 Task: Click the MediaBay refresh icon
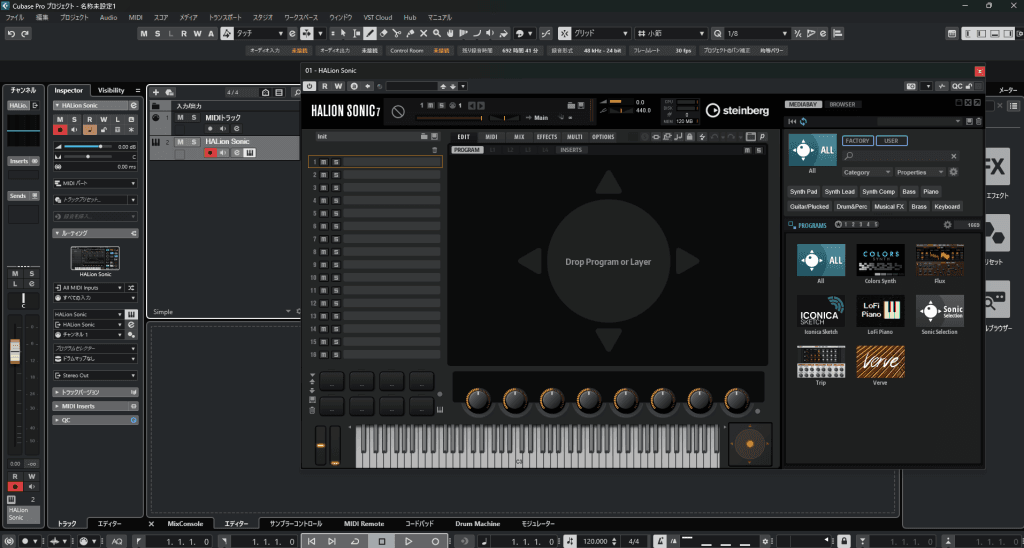point(803,121)
